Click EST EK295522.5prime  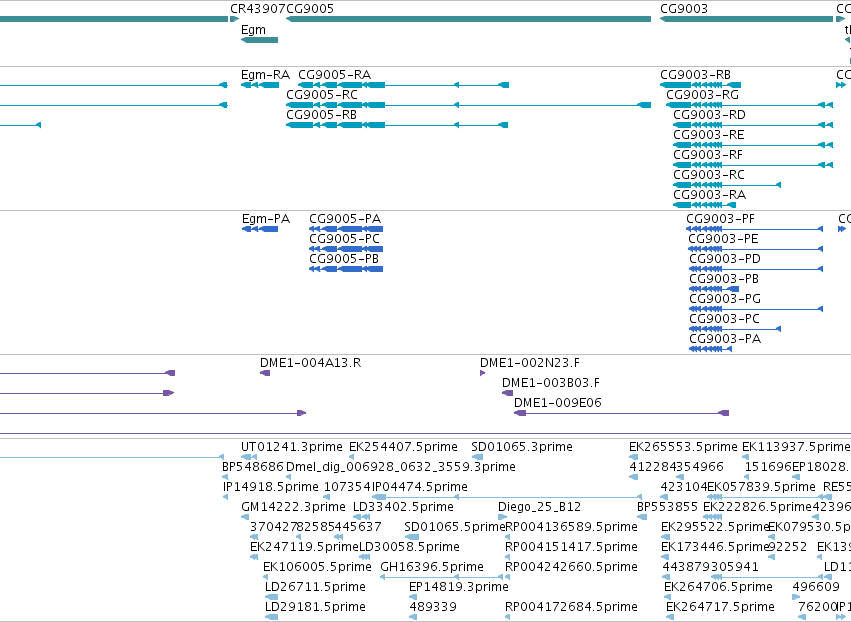[x=715, y=528]
